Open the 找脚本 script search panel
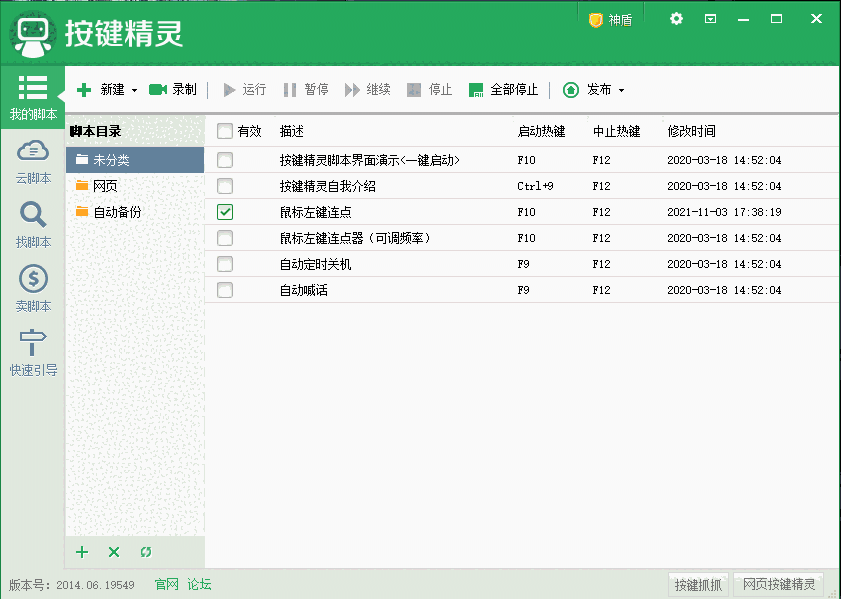Screen dimensions: 841x599 point(33,222)
